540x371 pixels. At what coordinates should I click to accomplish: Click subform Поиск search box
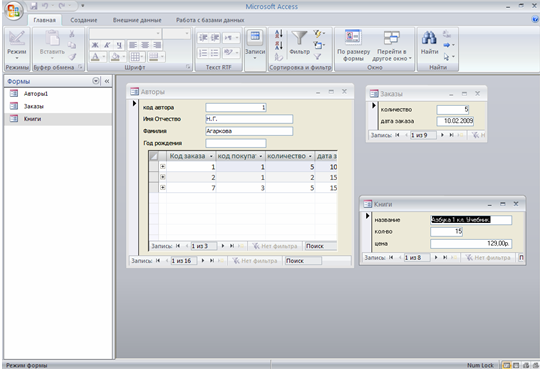(x=321, y=246)
